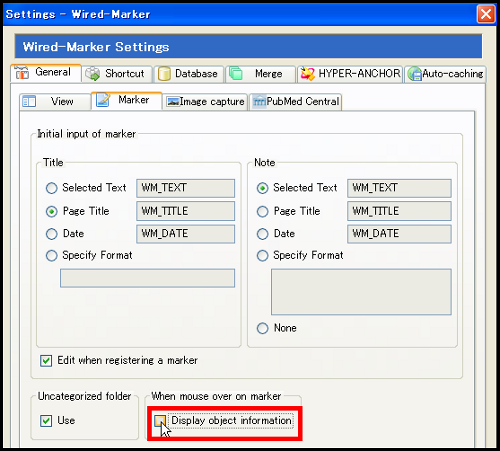Click Title Specify Format text box
This screenshot has height=451, width=500.
[147, 278]
